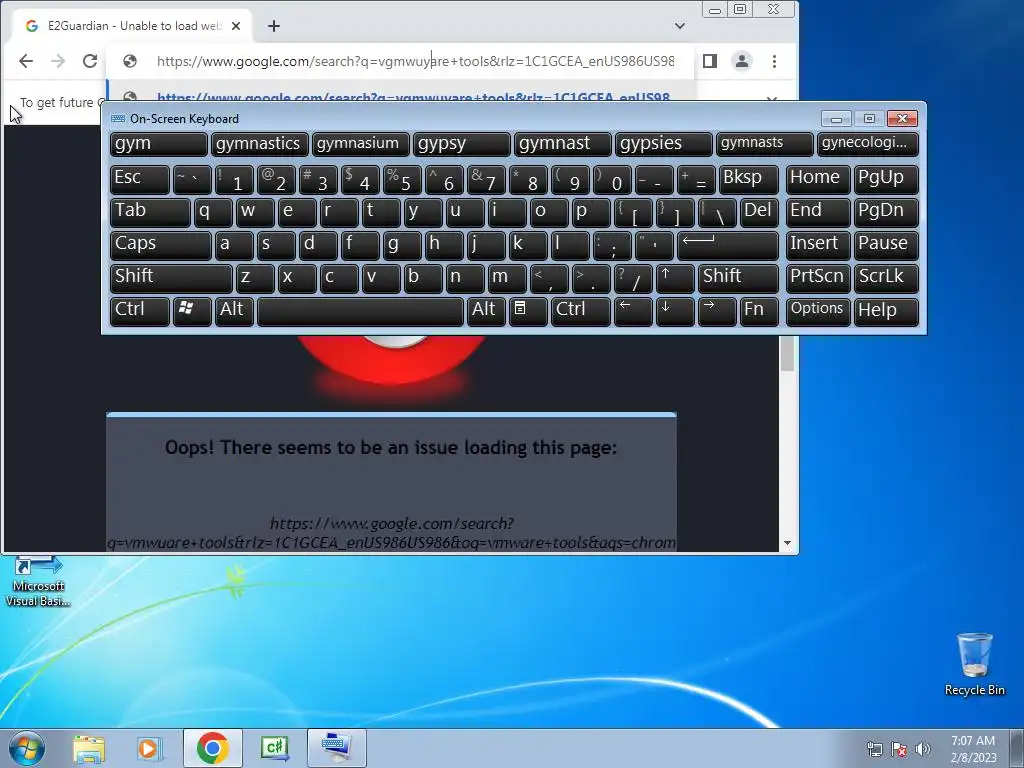Open the C# application in taskbar

click(274, 748)
